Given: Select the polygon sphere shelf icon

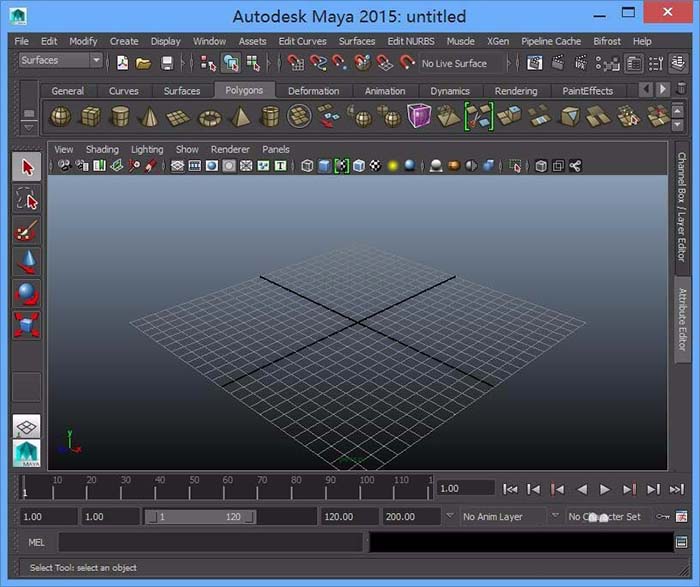Looking at the screenshot, I should pos(61,116).
